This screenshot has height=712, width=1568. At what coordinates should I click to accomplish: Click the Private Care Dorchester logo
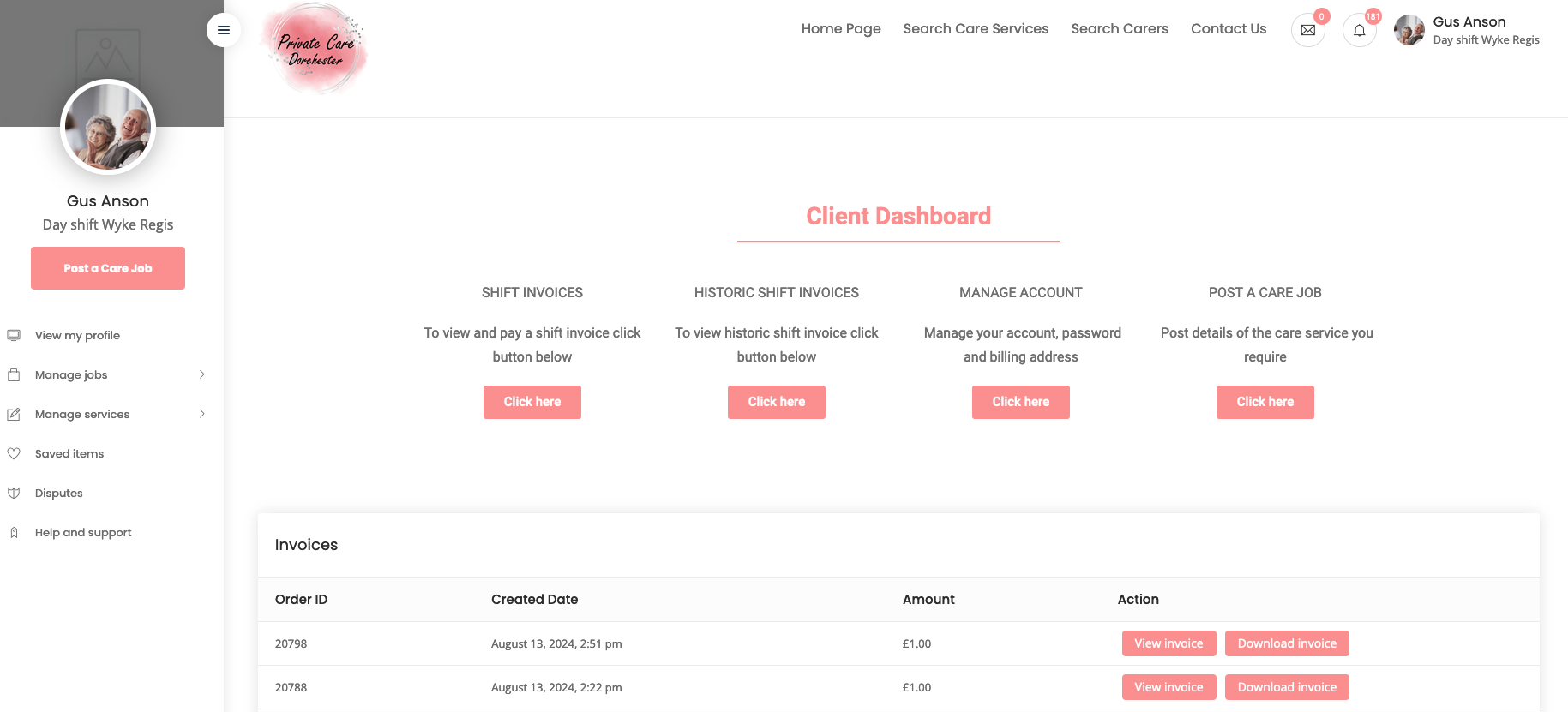point(315,50)
